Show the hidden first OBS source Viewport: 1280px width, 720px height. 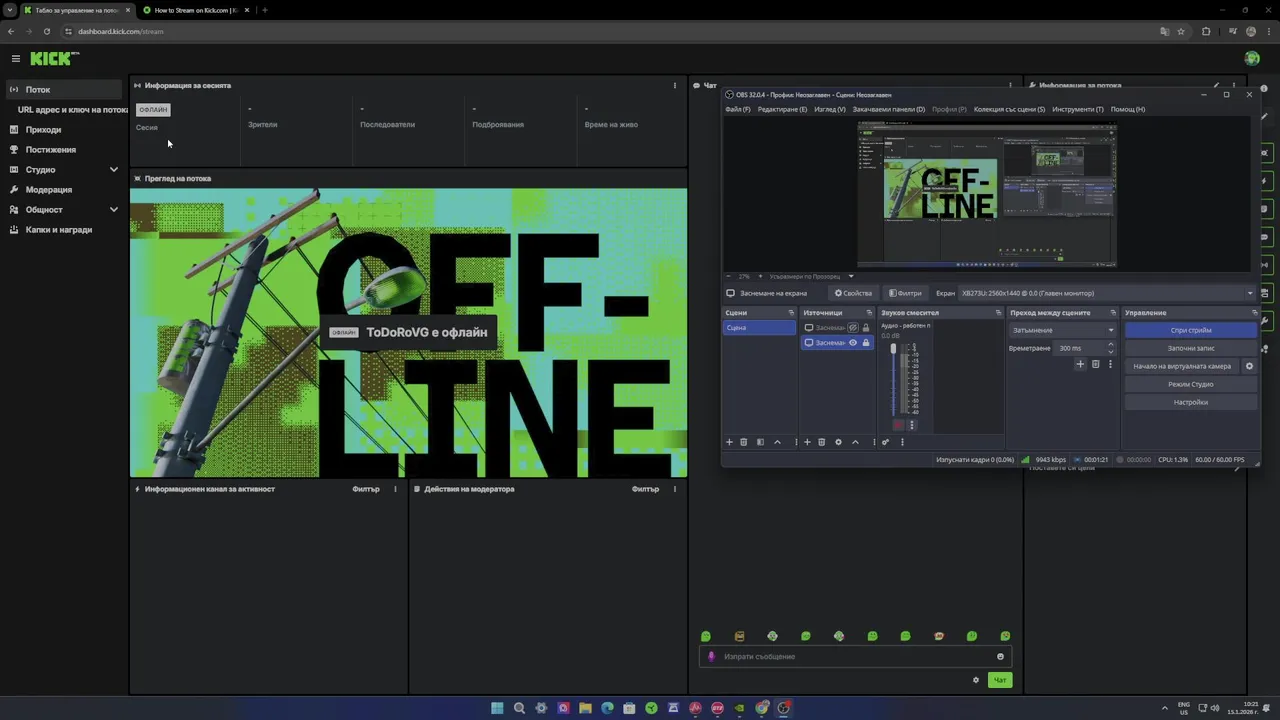click(x=853, y=328)
